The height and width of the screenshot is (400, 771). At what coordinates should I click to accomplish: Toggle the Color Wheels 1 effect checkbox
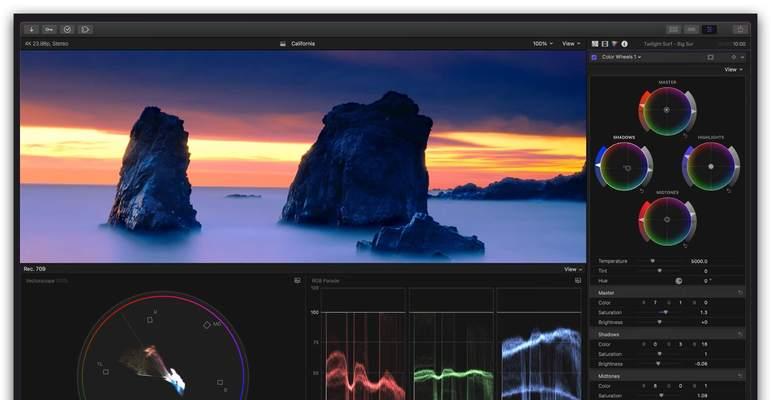[594, 57]
